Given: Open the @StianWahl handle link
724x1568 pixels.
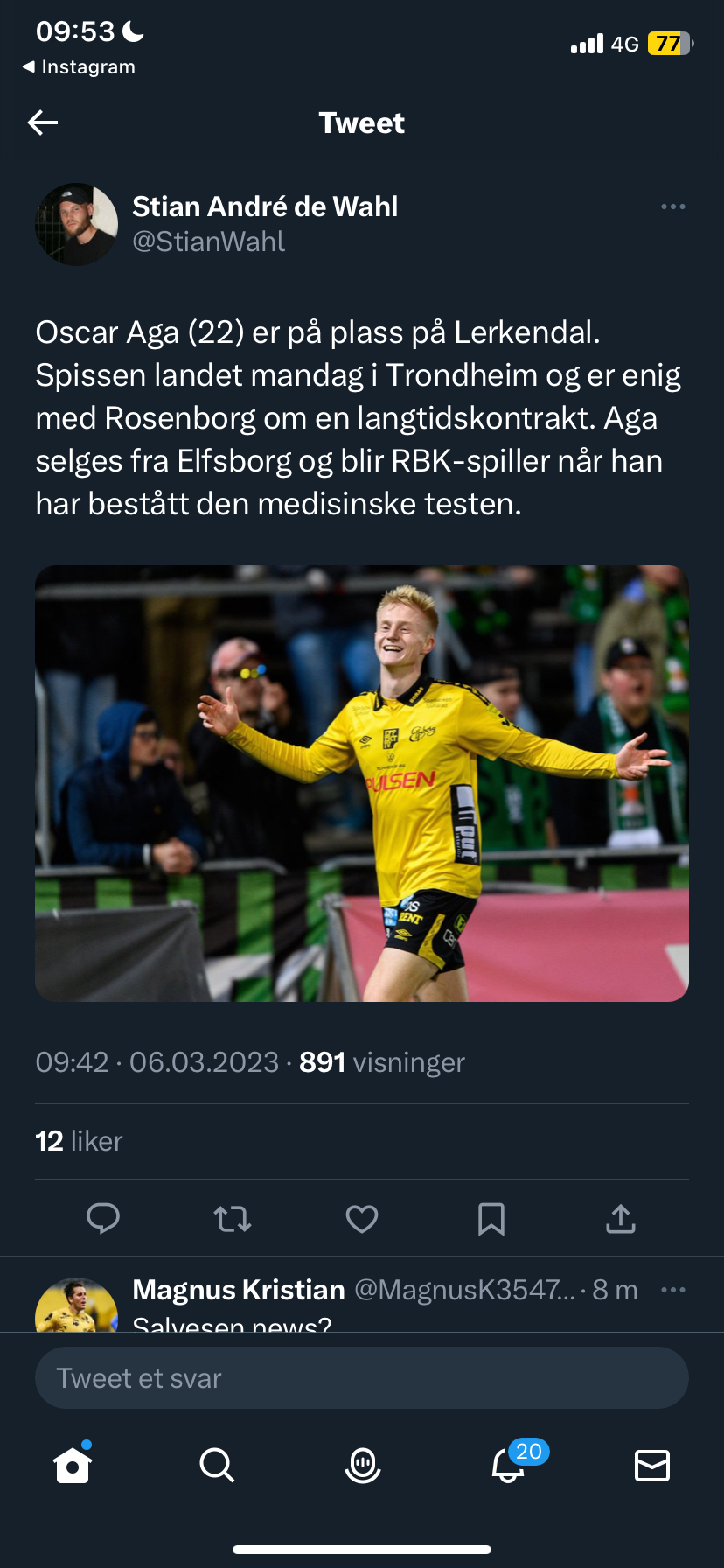Looking at the screenshot, I should click(x=208, y=241).
